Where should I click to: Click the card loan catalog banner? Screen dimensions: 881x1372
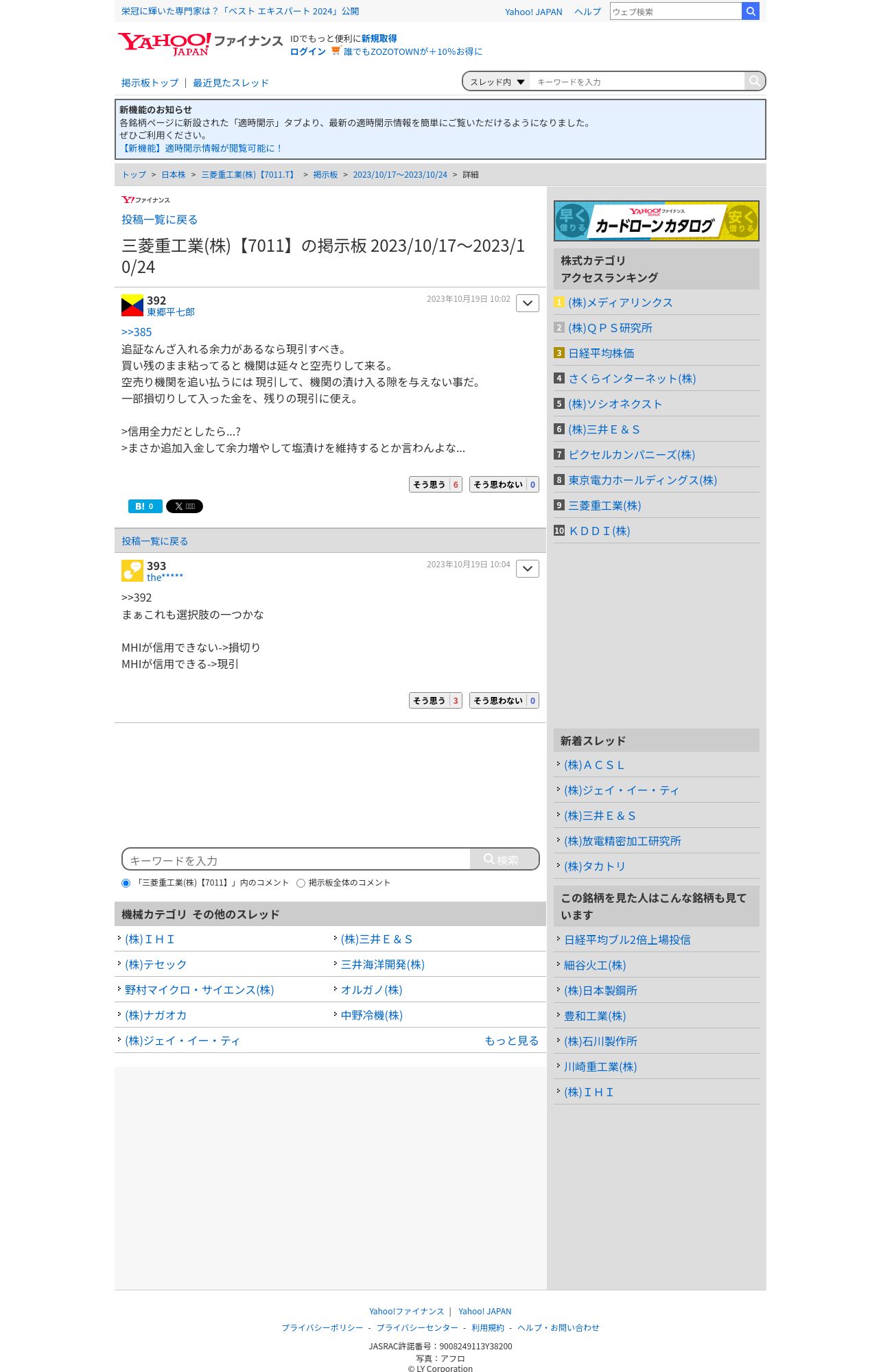tap(656, 221)
